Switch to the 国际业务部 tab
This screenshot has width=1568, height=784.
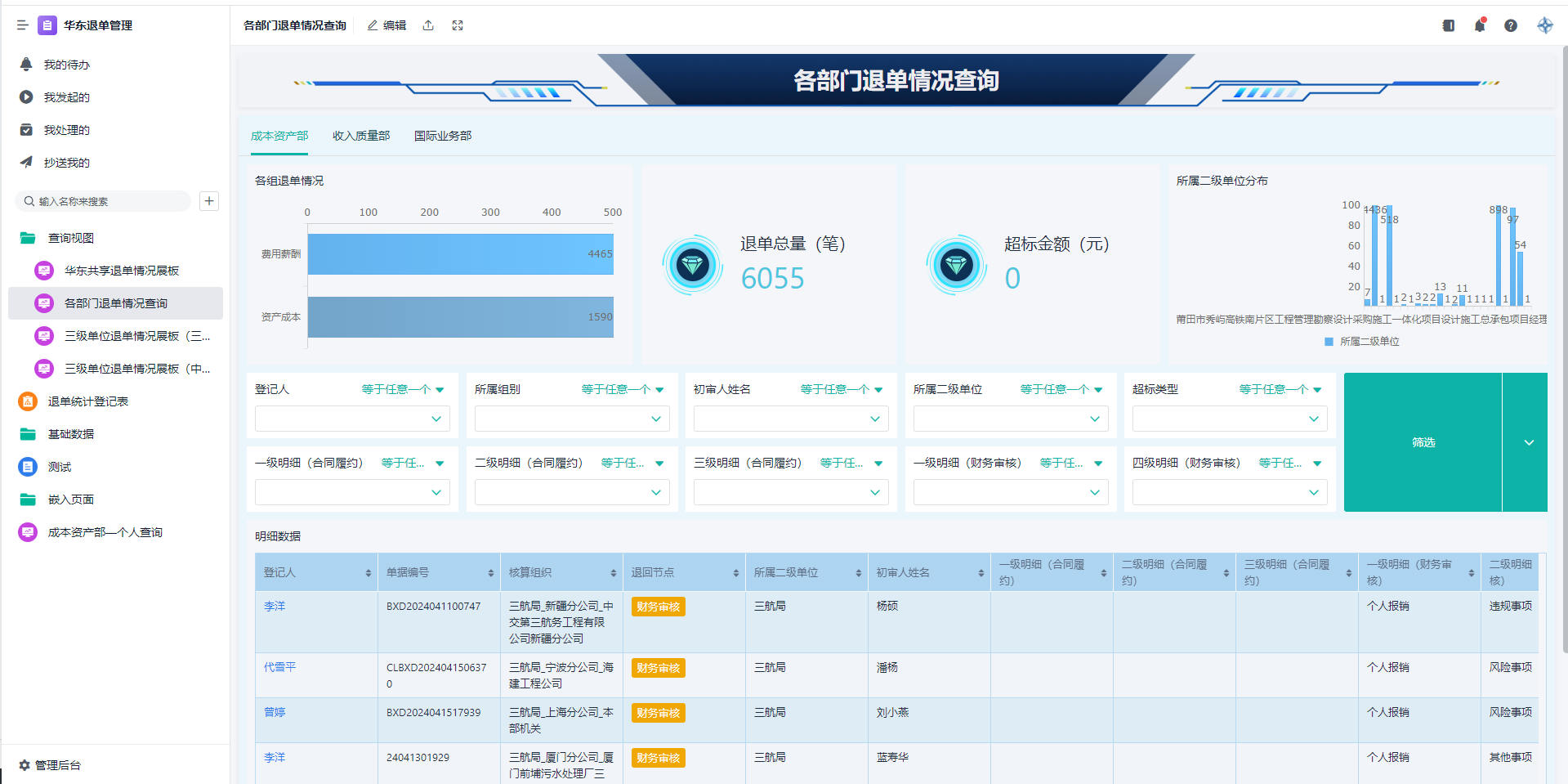pyautogui.click(x=443, y=136)
